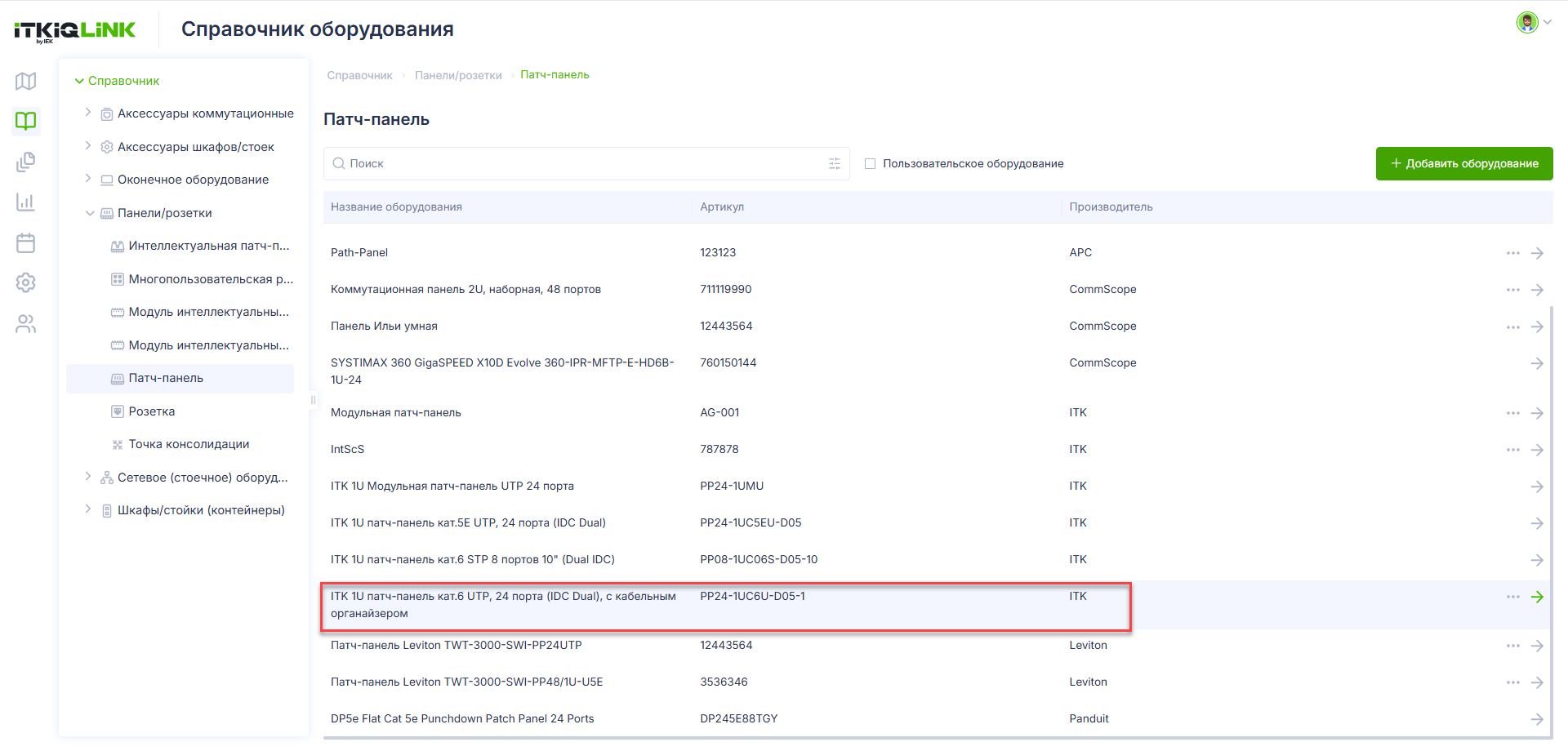The height and width of the screenshot is (751, 1568).
Task: Open the calendar icon in sidebar
Action: coord(26,242)
